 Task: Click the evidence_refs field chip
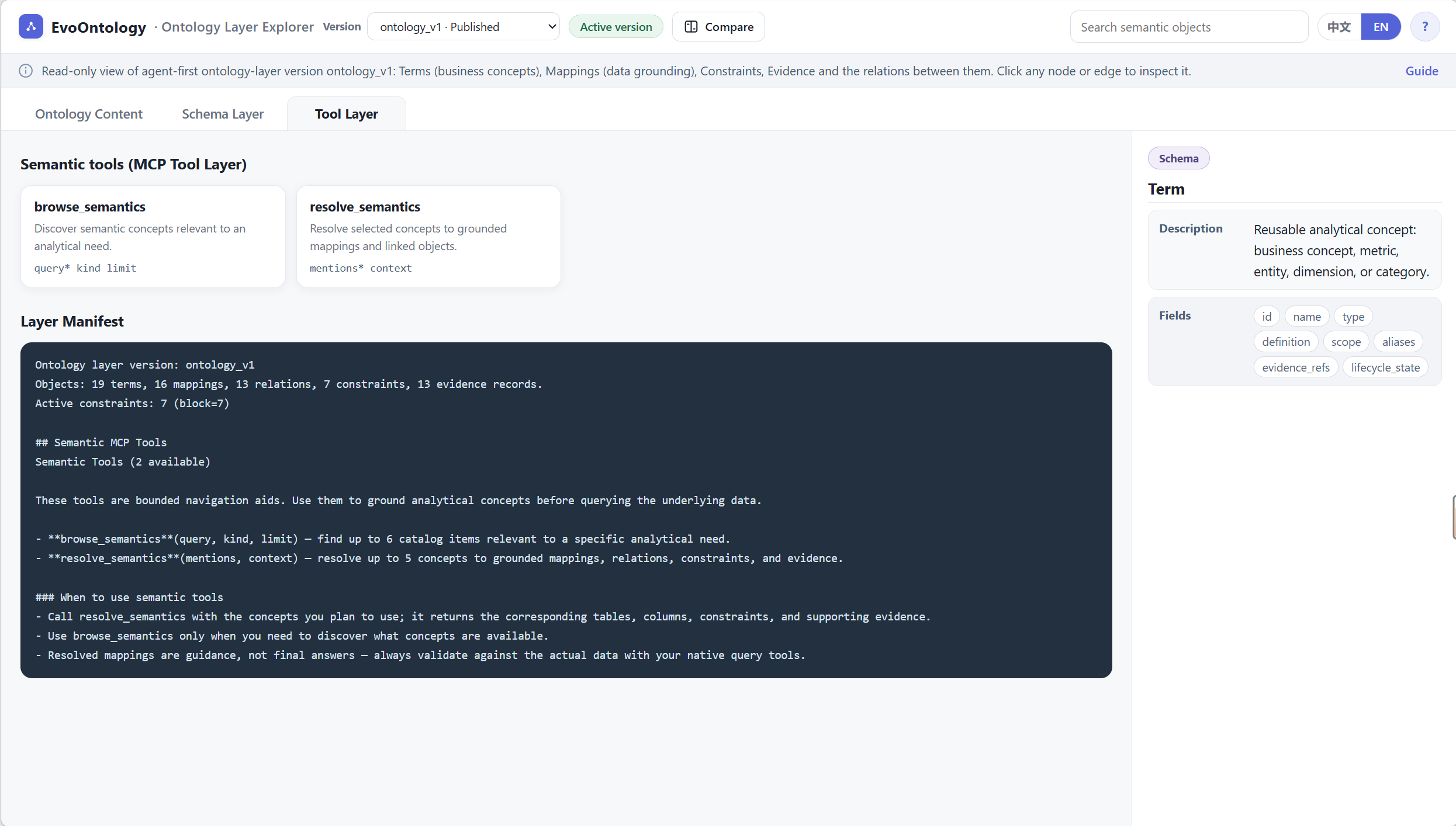click(x=1295, y=367)
